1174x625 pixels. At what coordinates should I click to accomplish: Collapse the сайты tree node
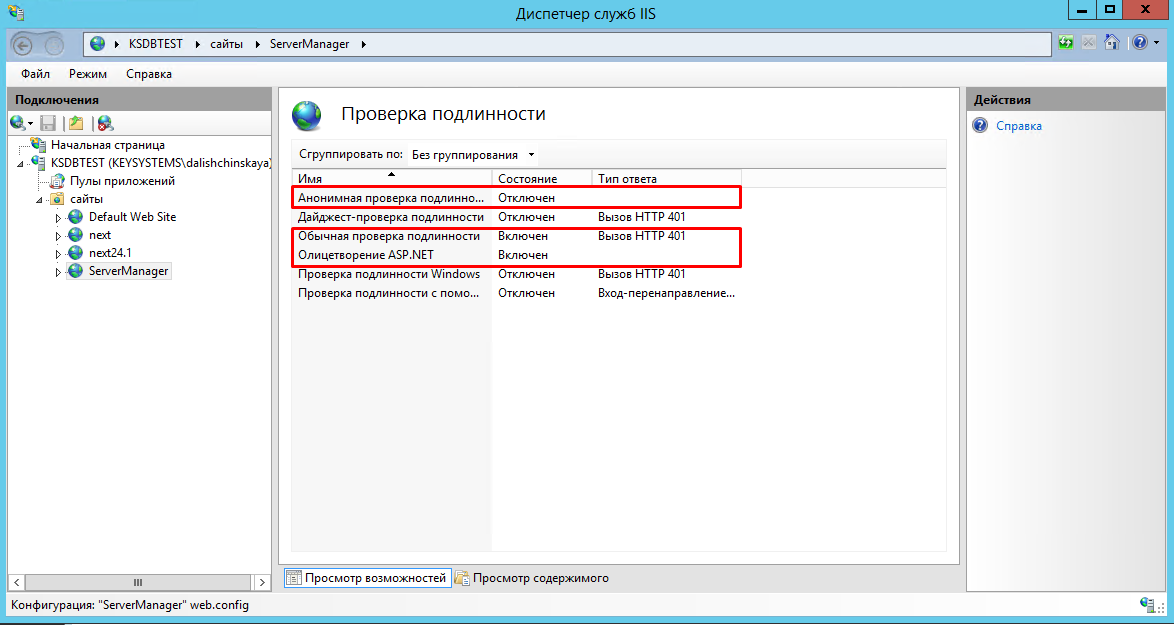39,200
